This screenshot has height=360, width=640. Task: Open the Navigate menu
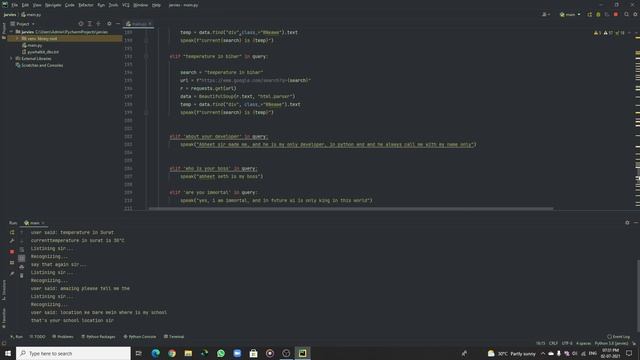click(53, 5)
